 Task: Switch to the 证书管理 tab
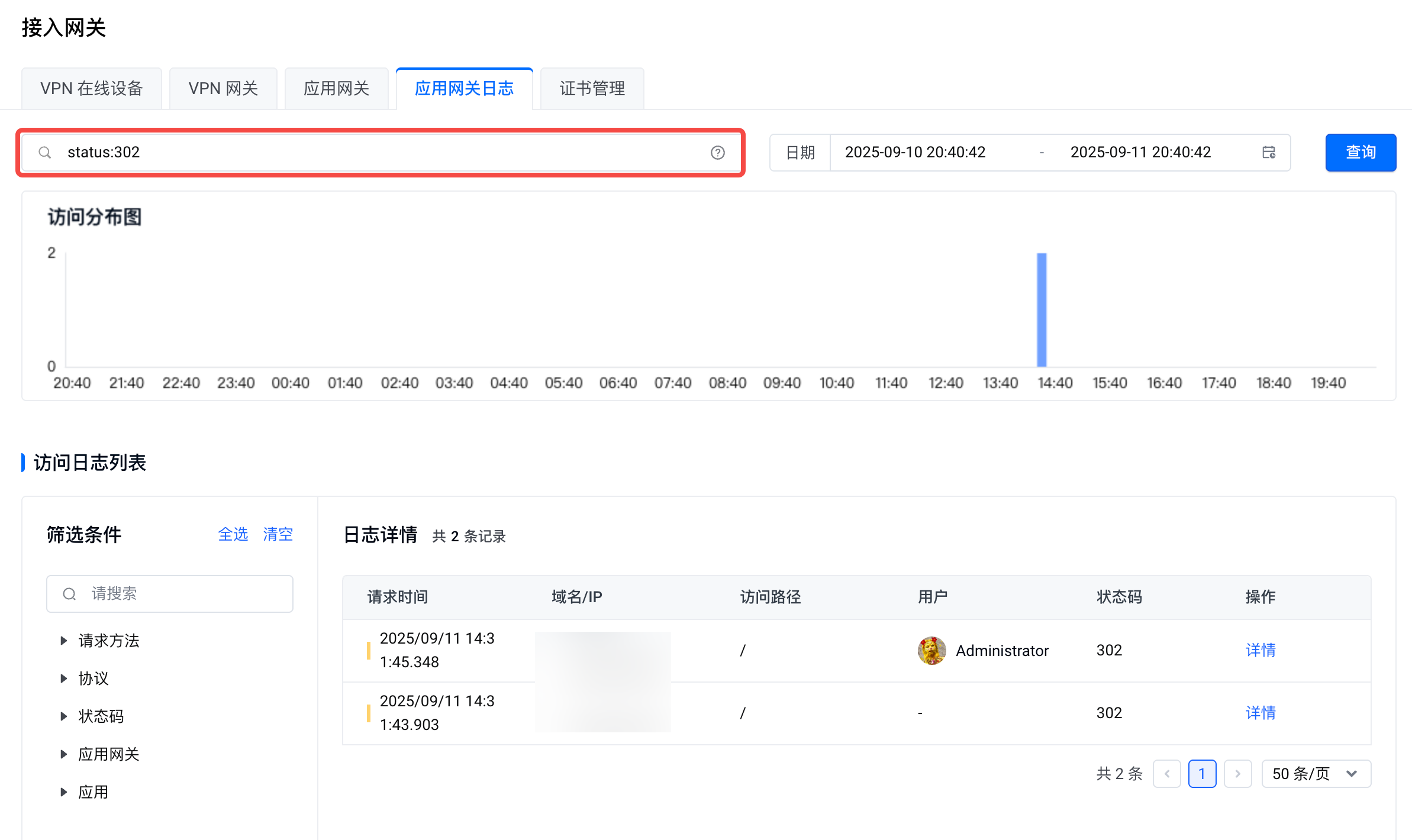pos(592,89)
